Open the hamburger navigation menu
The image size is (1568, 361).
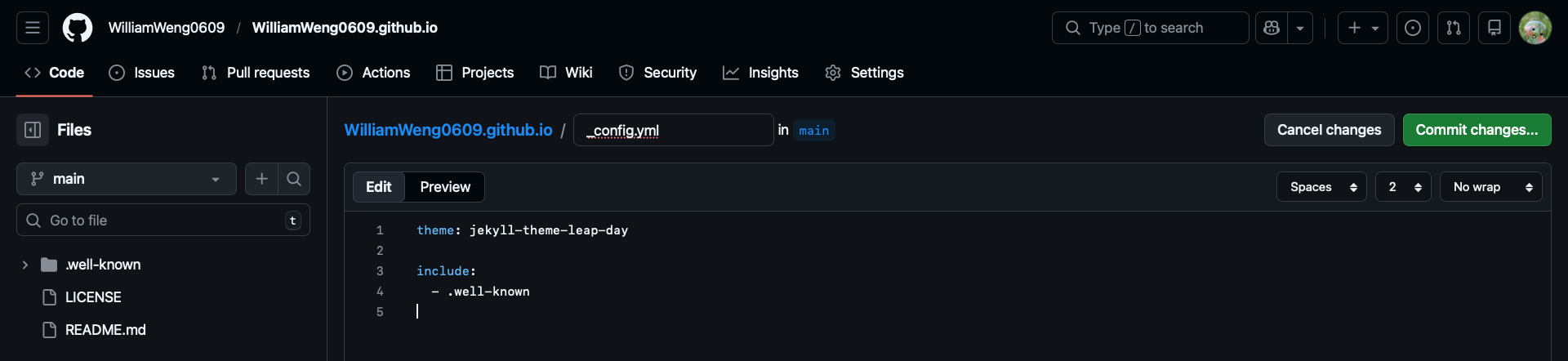coord(33,28)
